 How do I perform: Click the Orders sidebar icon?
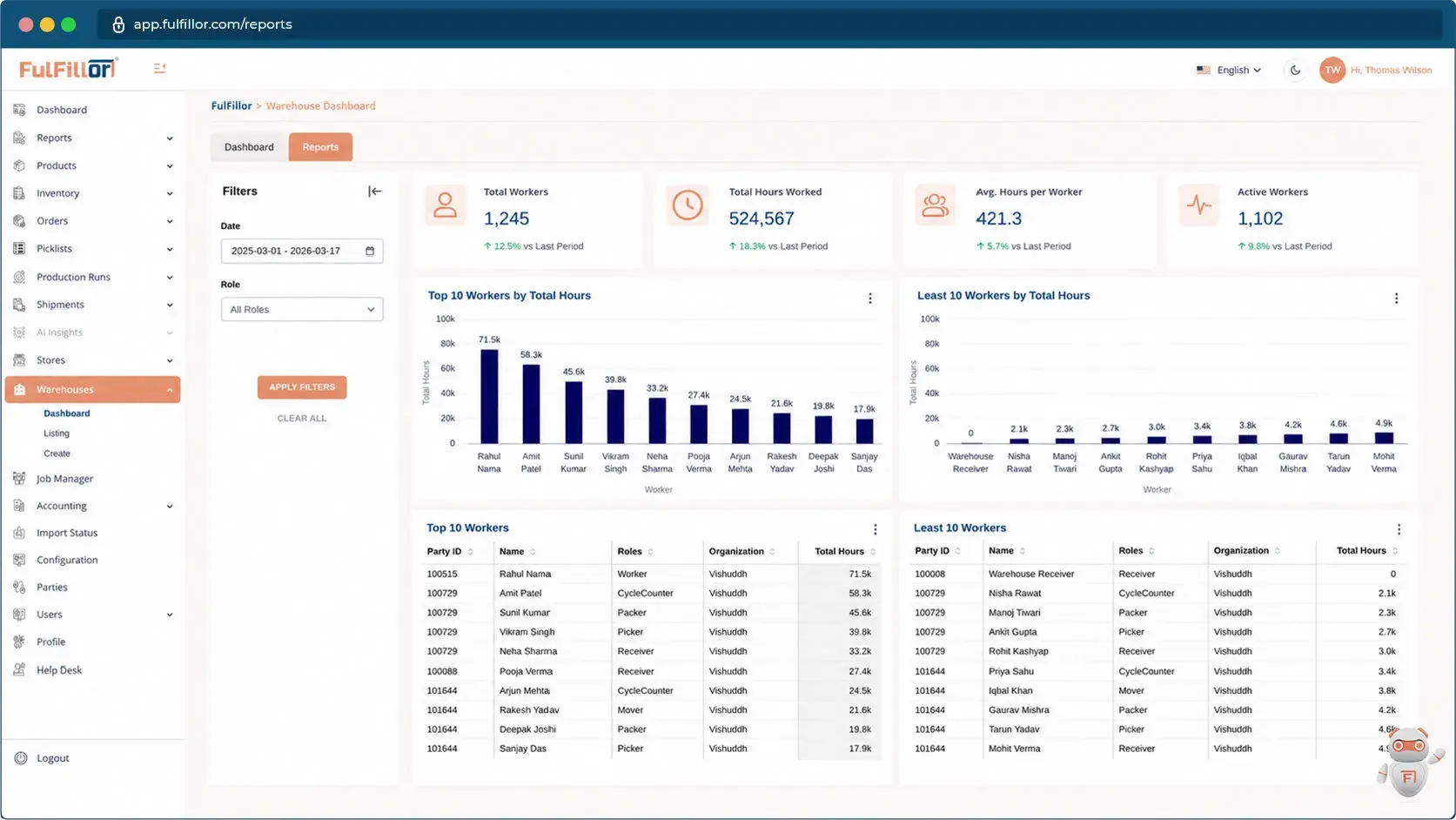(x=19, y=221)
